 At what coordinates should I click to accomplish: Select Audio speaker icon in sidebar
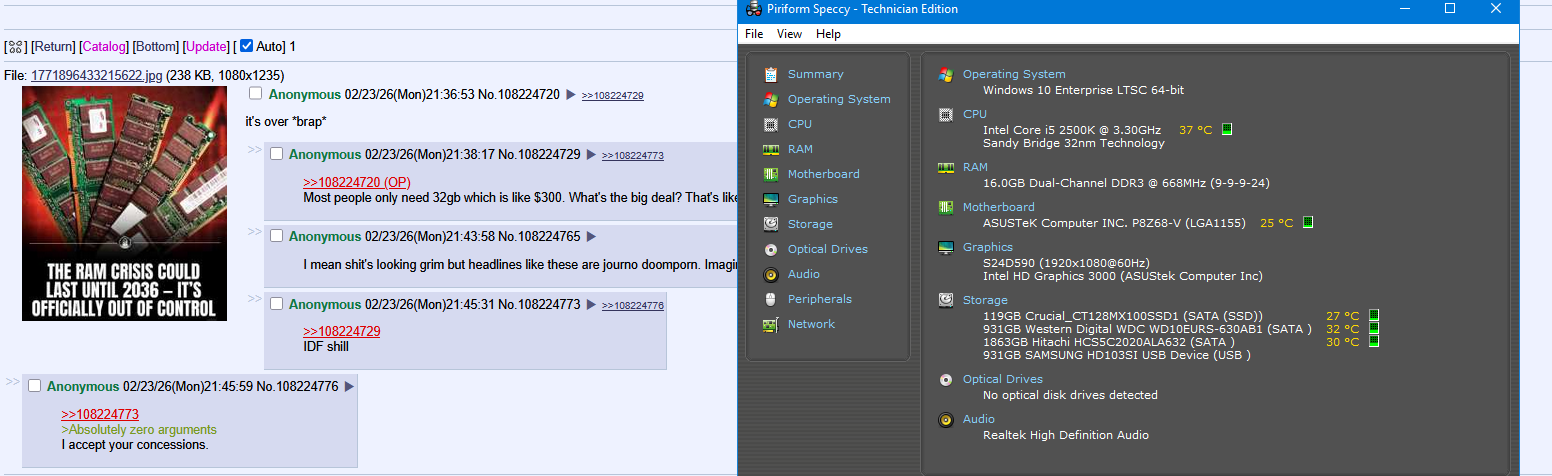[770, 274]
